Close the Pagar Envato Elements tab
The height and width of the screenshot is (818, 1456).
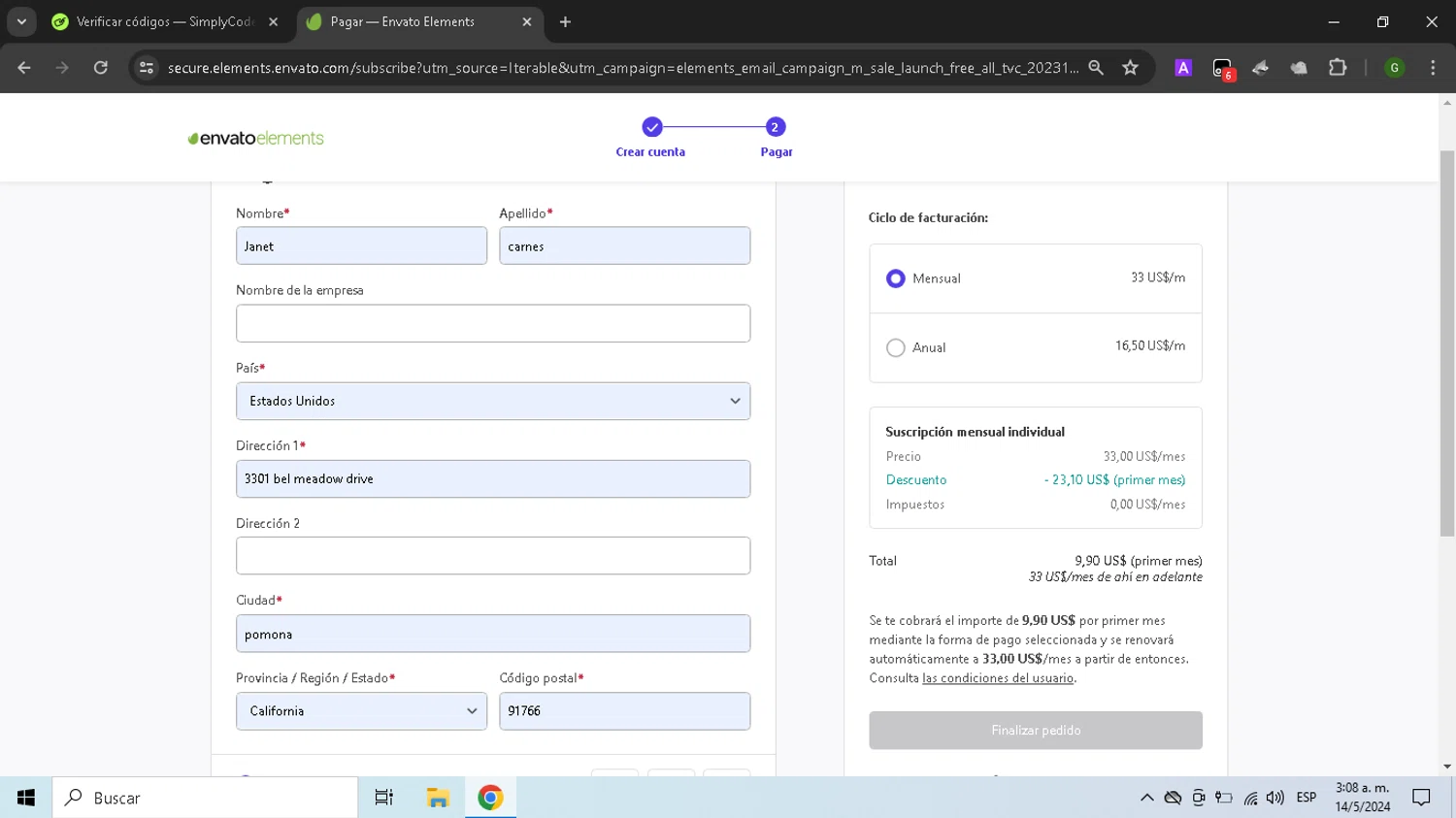tap(527, 21)
